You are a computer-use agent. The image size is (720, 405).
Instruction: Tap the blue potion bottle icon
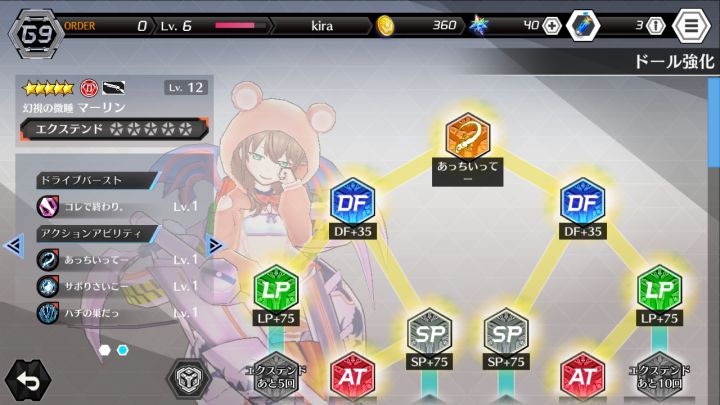pyautogui.click(x=583, y=25)
